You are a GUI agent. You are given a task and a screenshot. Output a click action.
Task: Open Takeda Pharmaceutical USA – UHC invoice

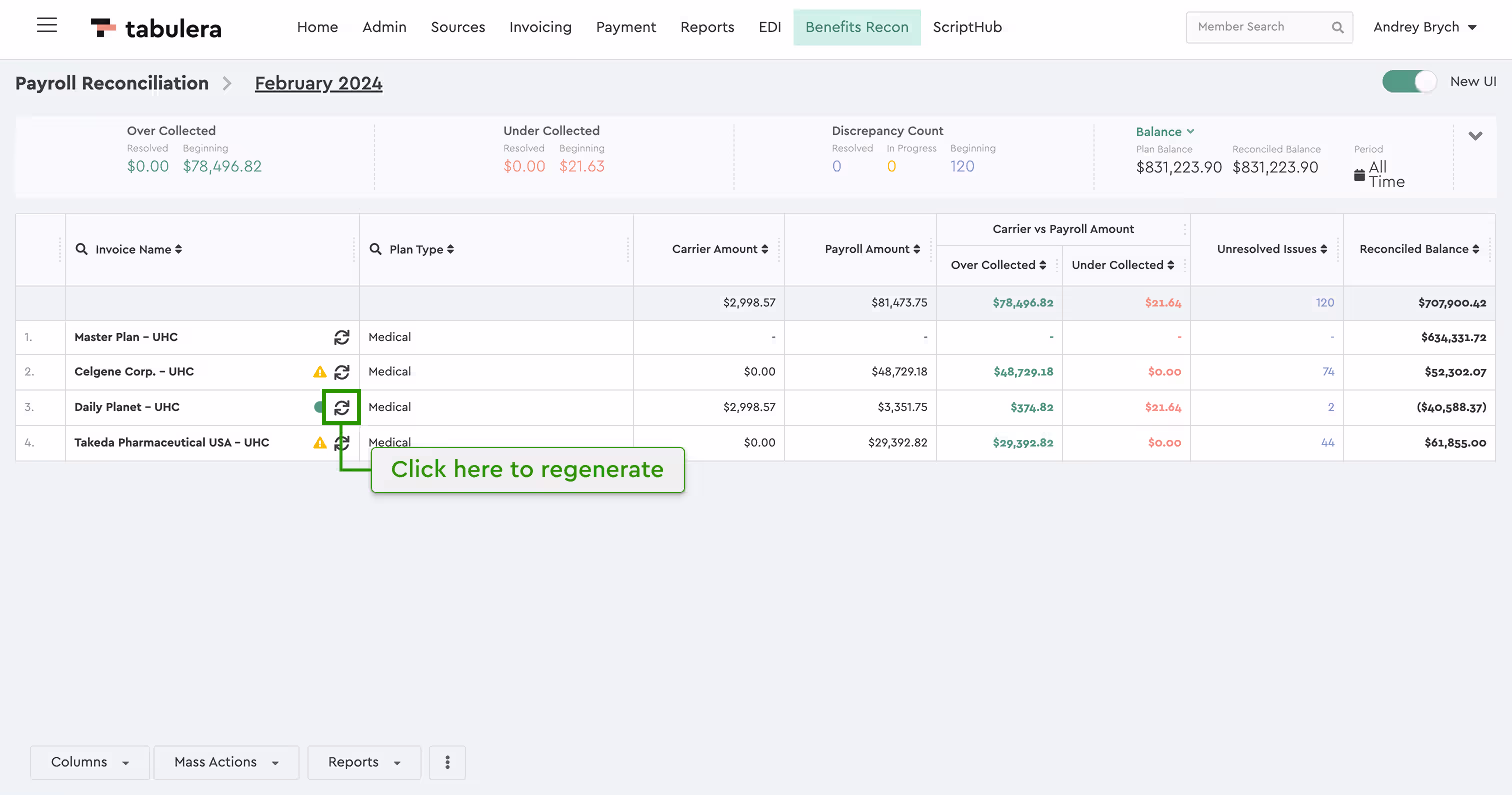(172, 443)
